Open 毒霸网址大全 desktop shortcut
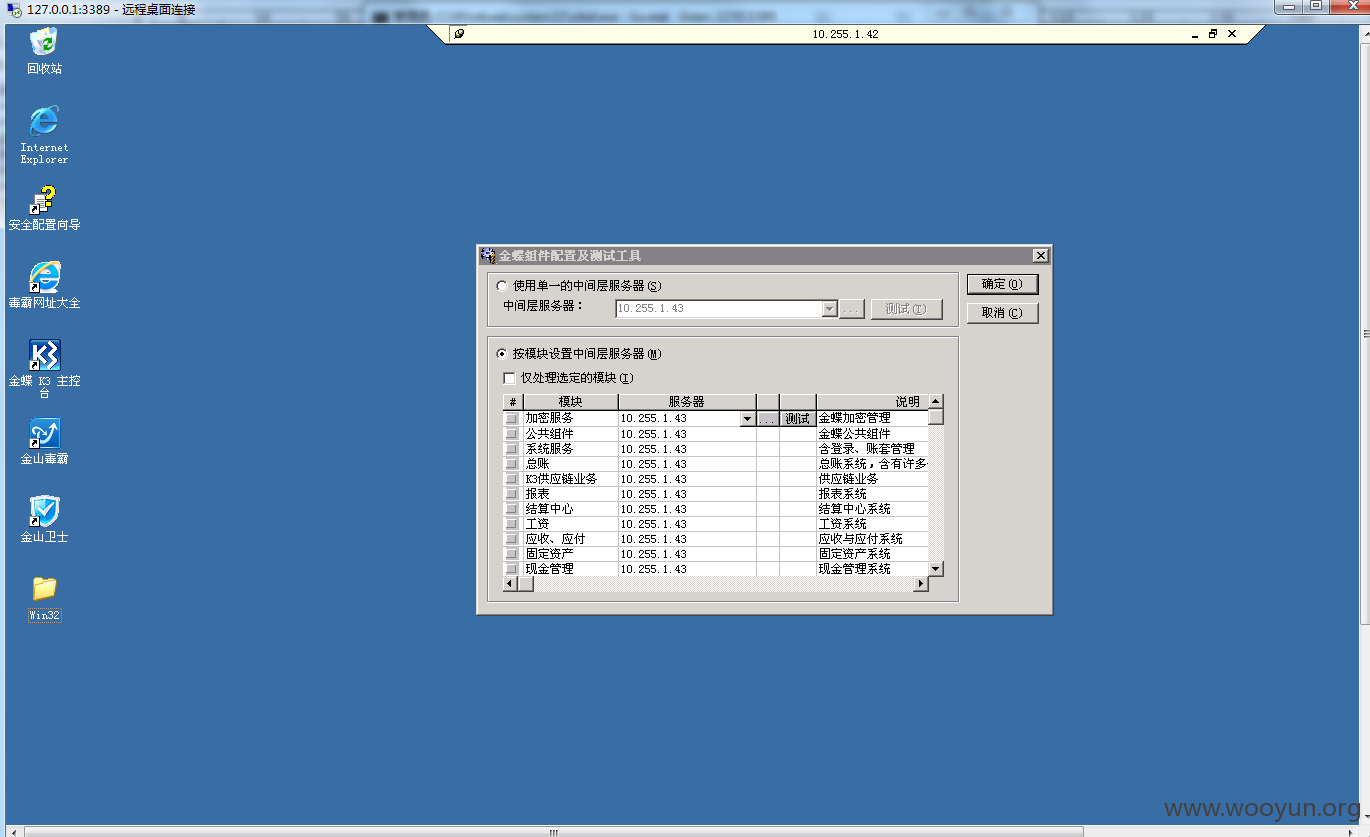1370x837 pixels. pyautogui.click(x=44, y=285)
